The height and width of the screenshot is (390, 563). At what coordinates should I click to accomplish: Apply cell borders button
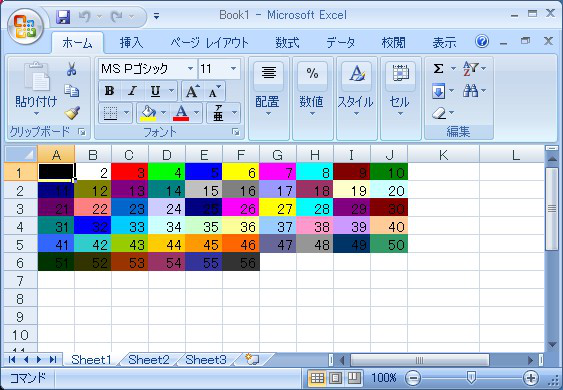click(x=110, y=113)
